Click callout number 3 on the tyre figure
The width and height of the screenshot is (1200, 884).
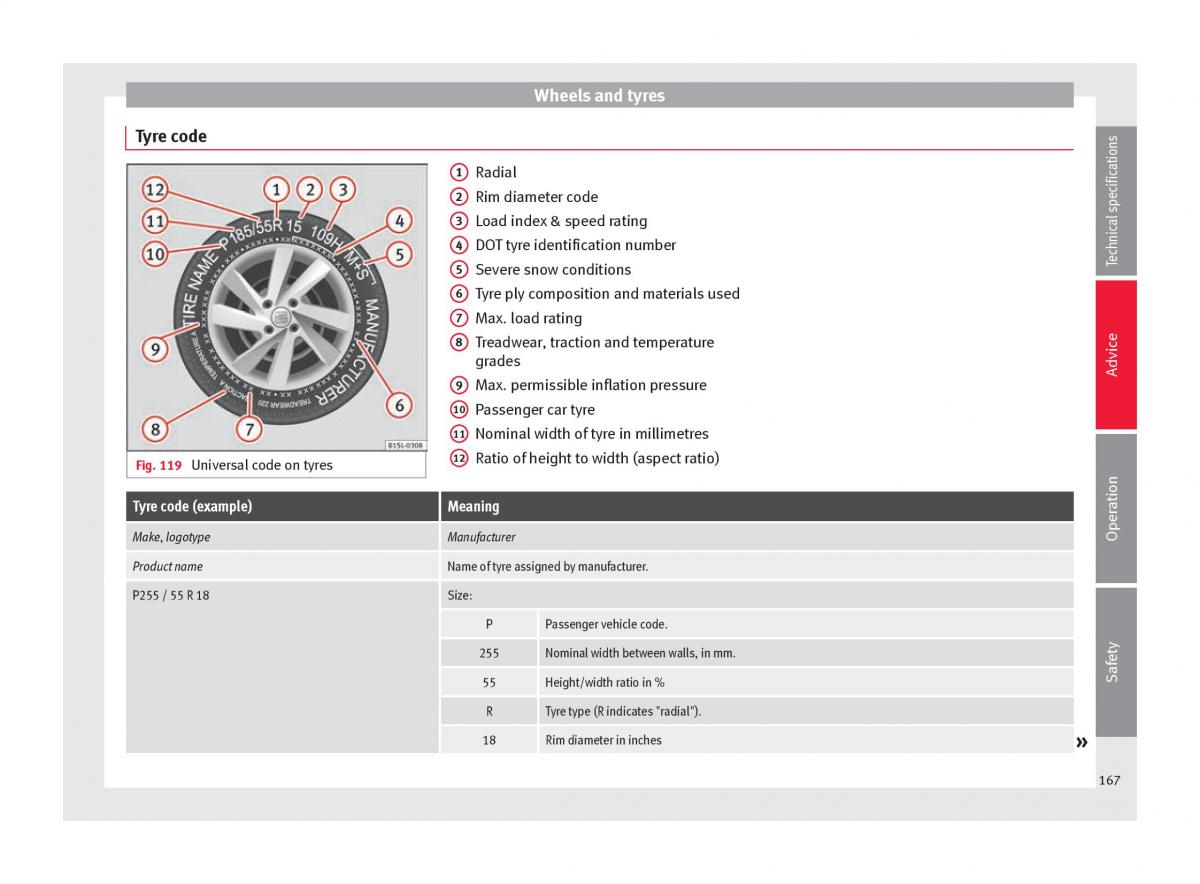tap(343, 189)
